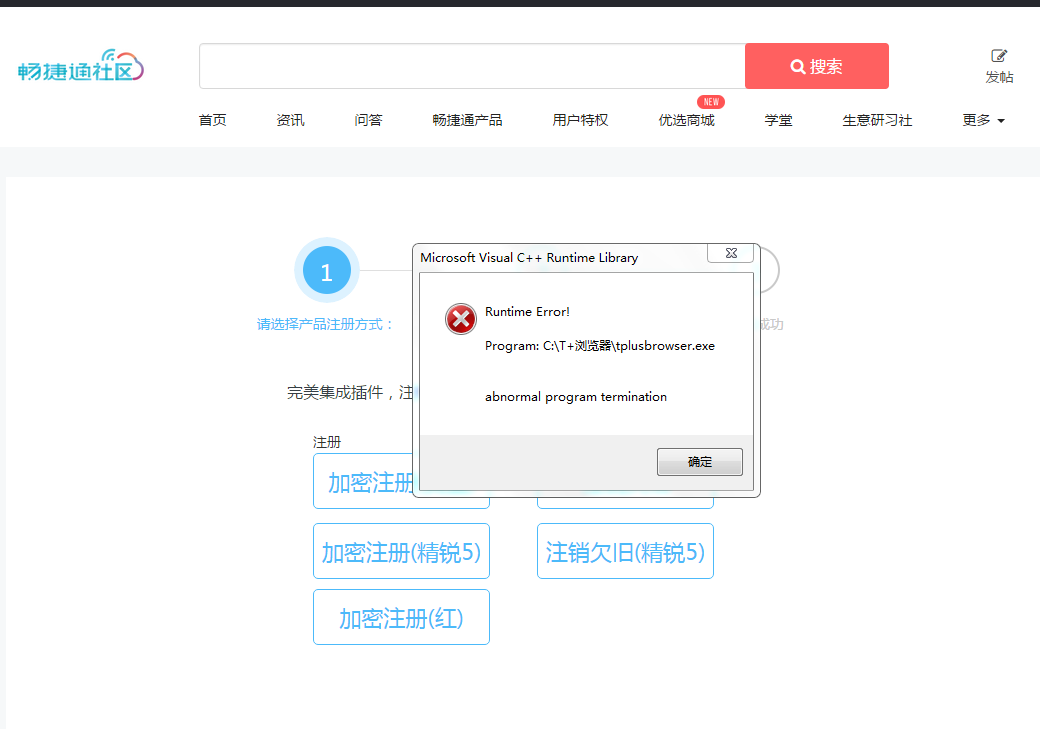Open the 学堂 nav item
The height and width of the screenshot is (729, 1040).
pyautogui.click(x=779, y=120)
